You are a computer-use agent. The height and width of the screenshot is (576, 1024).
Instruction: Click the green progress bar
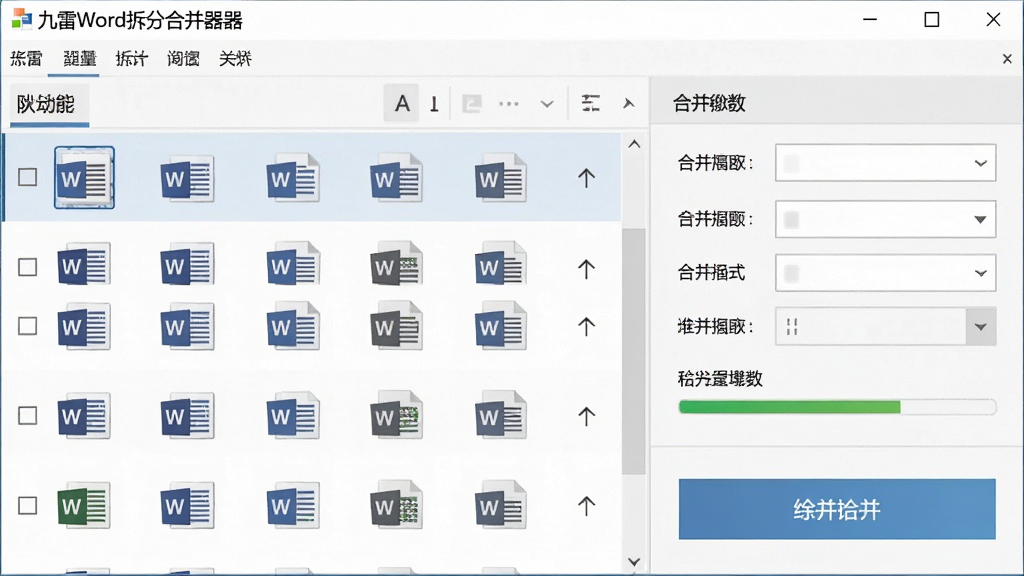[x=837, y=407]
